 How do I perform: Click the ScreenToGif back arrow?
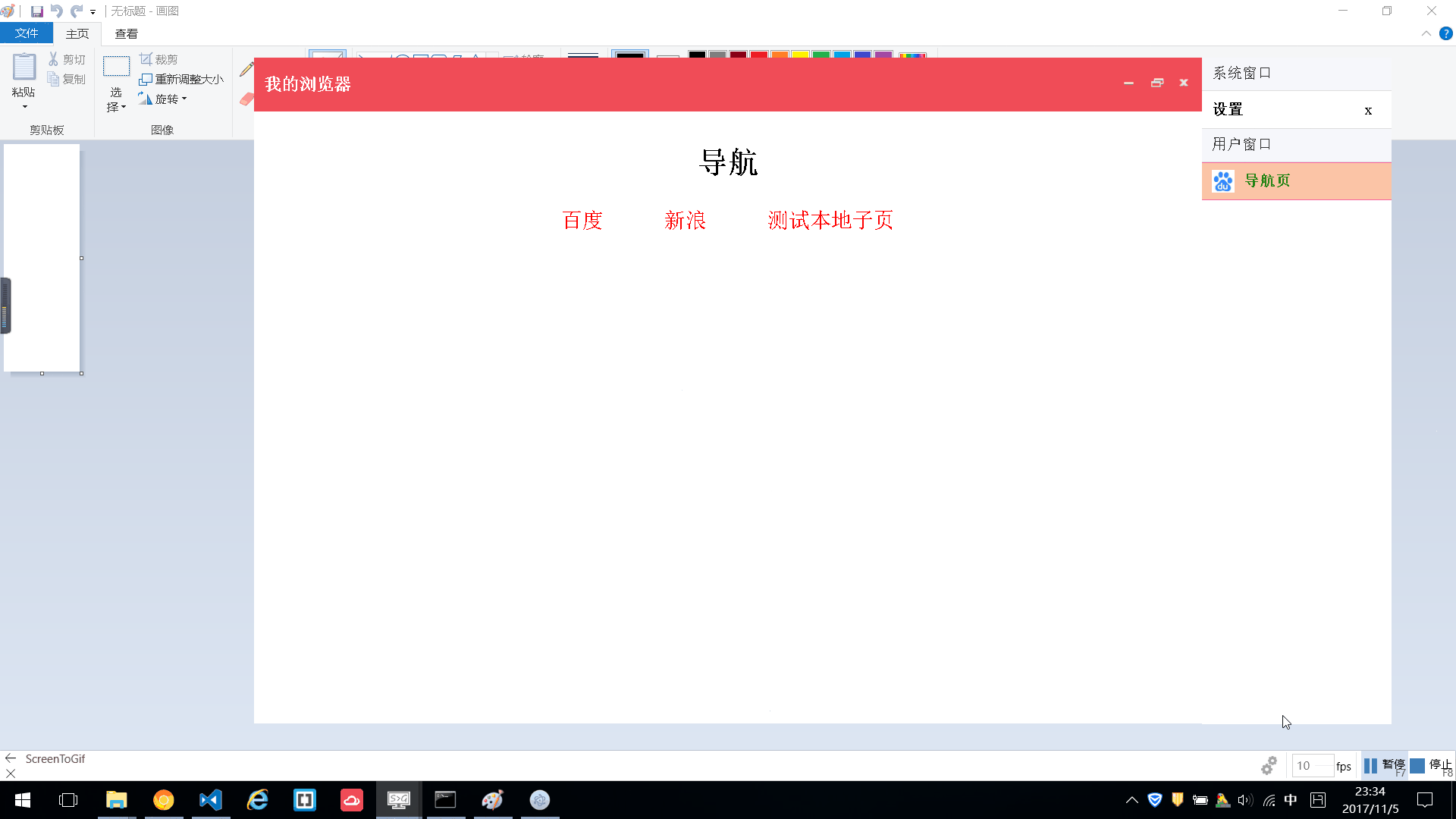(x=11, y=758)
